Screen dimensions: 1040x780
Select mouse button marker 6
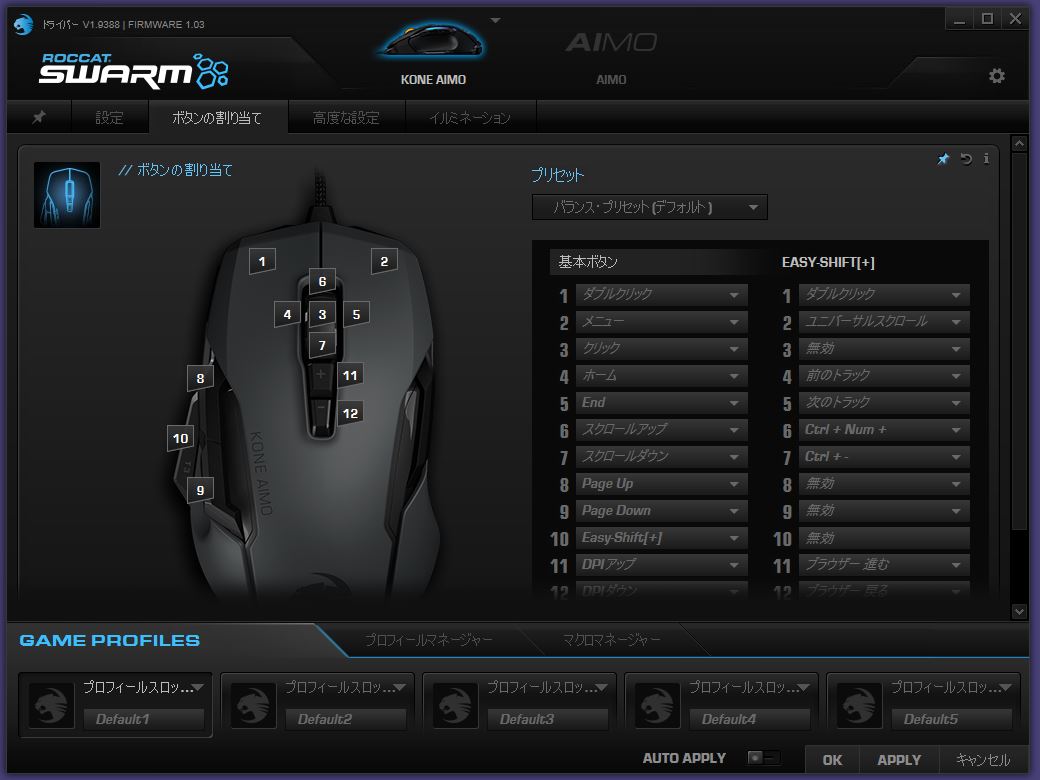click(x=322, y=281)
